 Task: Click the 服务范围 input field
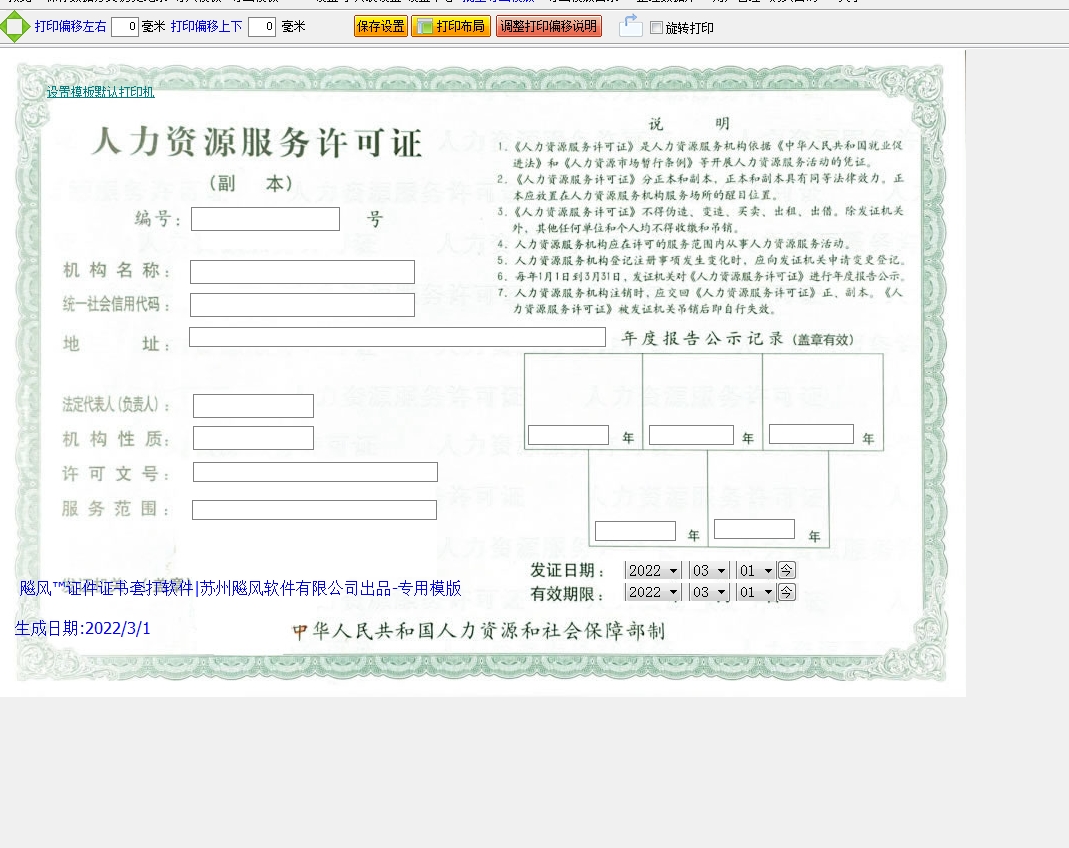tap(314, 510)
